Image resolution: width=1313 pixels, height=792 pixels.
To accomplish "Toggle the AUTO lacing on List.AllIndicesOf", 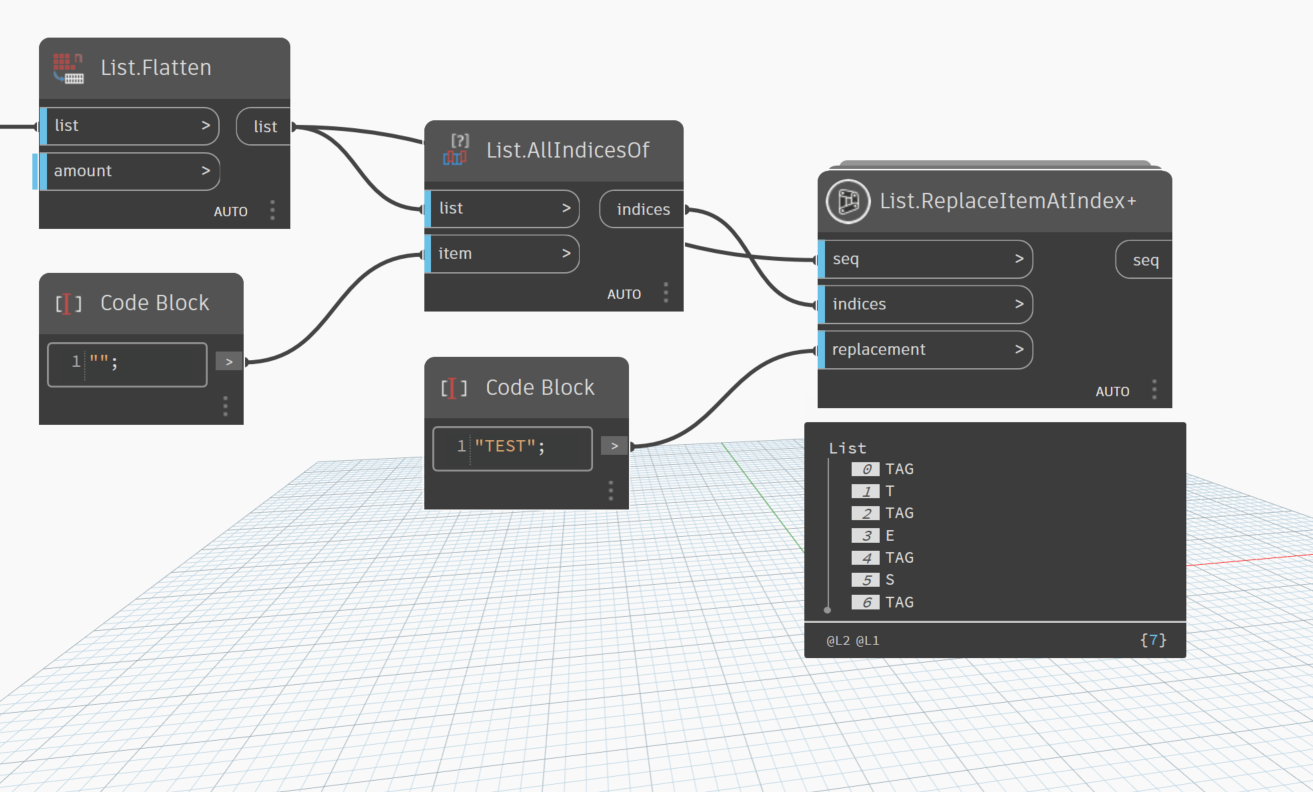I will click(624, 293).
